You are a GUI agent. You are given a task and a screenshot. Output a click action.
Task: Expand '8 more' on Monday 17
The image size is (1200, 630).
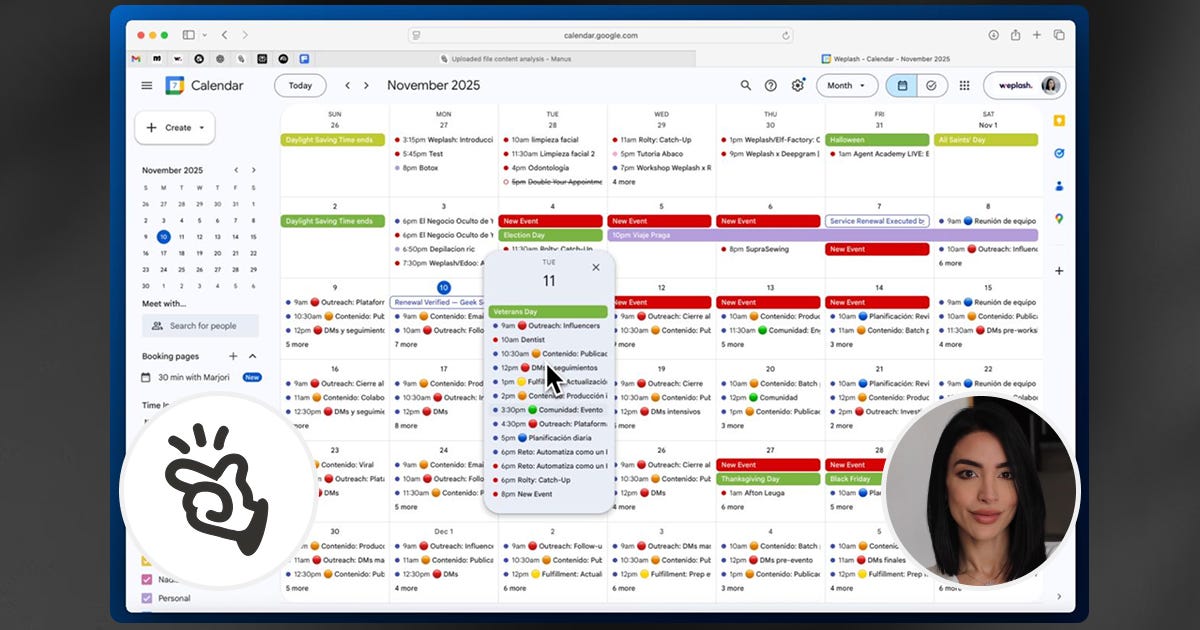(406, 425)
